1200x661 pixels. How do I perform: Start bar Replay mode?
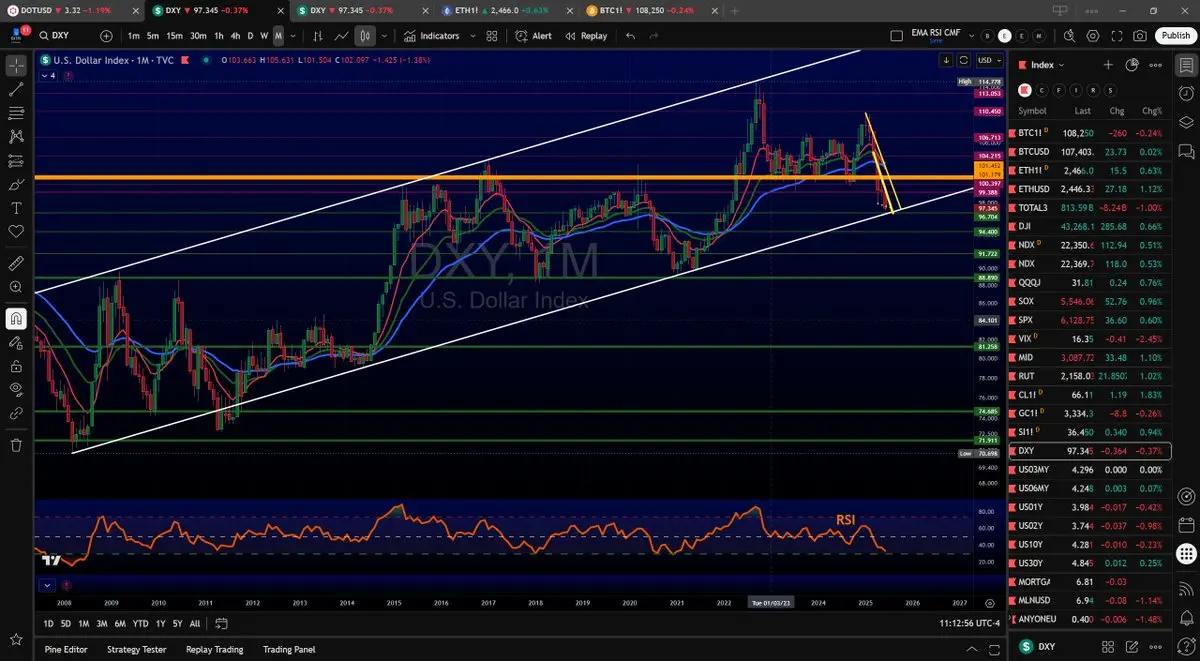click(x=586, y=36)
